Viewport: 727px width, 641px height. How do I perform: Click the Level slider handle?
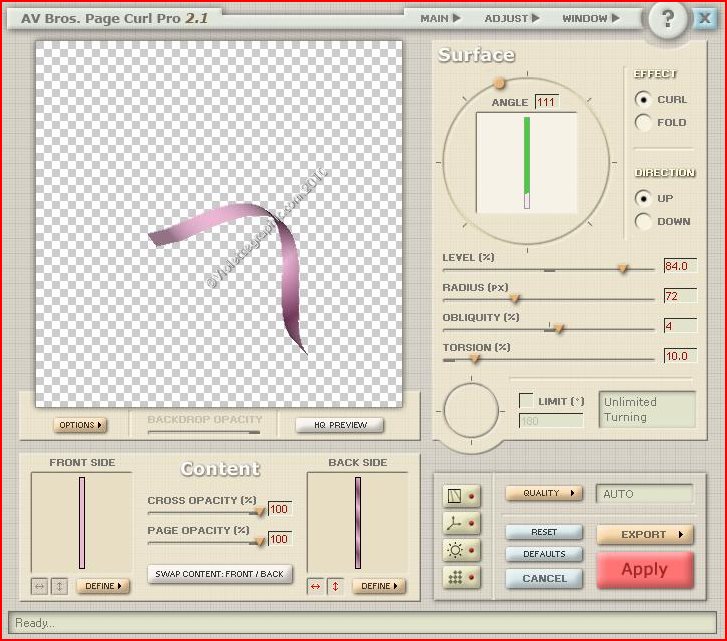[x=622, y=268]
